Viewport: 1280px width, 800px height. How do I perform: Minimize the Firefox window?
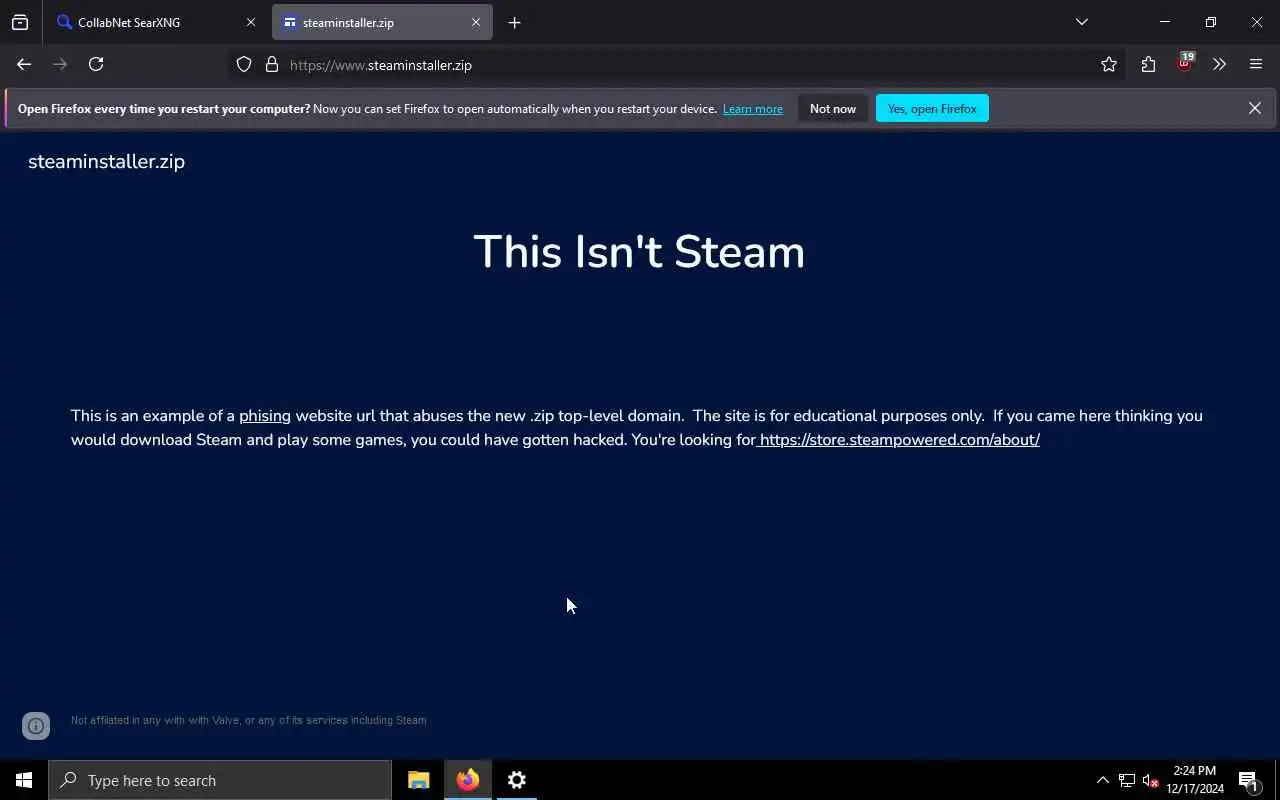[x=1165, y=22]
